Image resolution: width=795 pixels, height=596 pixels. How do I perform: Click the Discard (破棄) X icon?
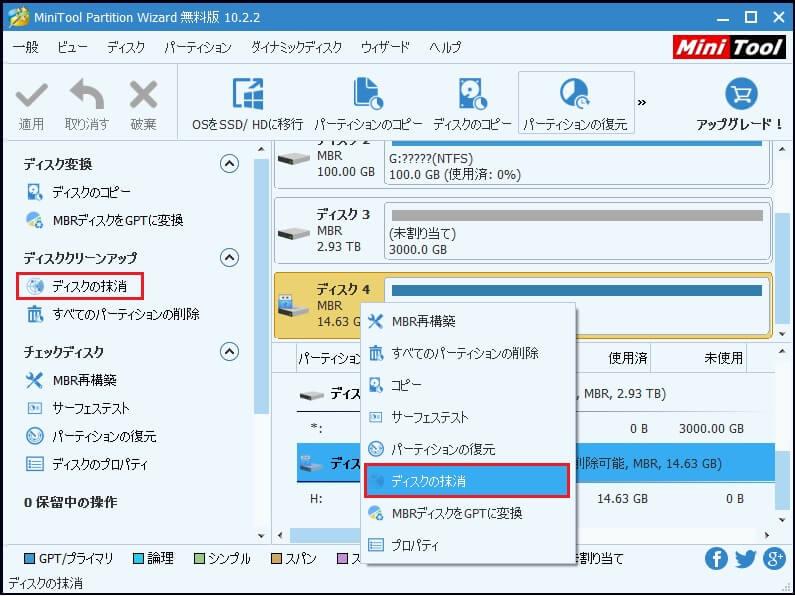click(x=143, y=95)
